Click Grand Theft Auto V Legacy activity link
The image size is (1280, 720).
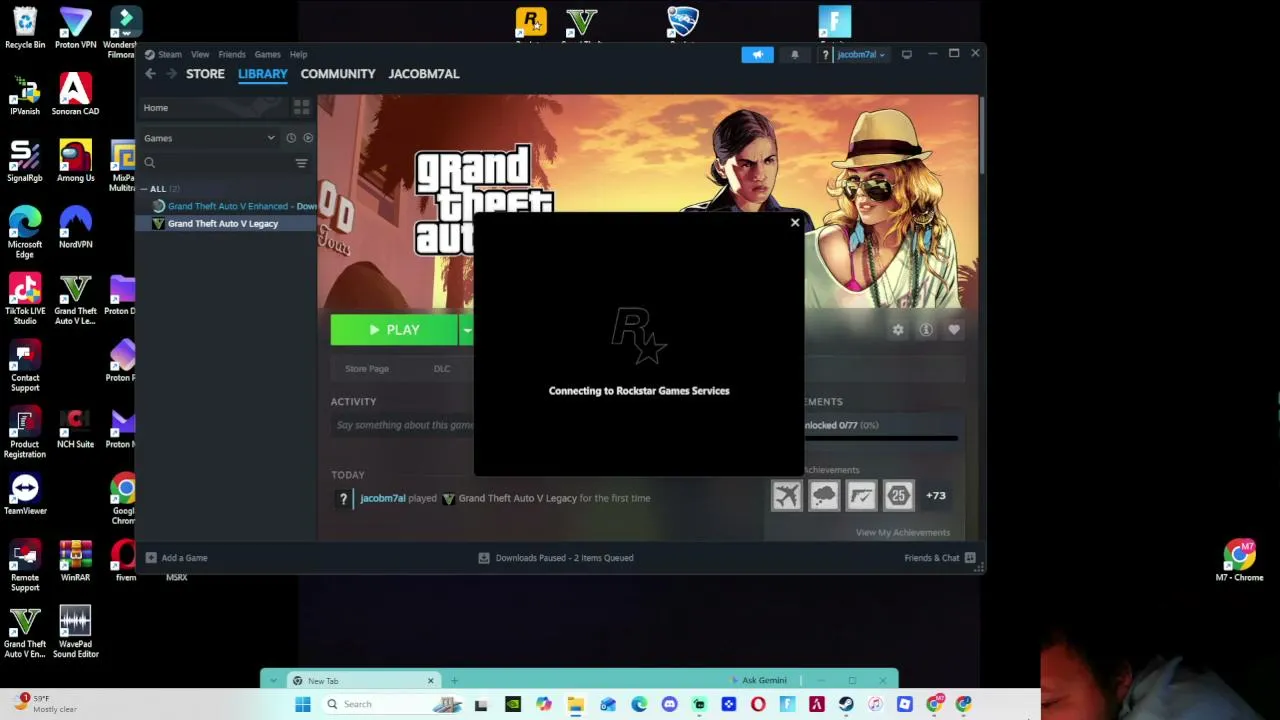tap(517, 498)
